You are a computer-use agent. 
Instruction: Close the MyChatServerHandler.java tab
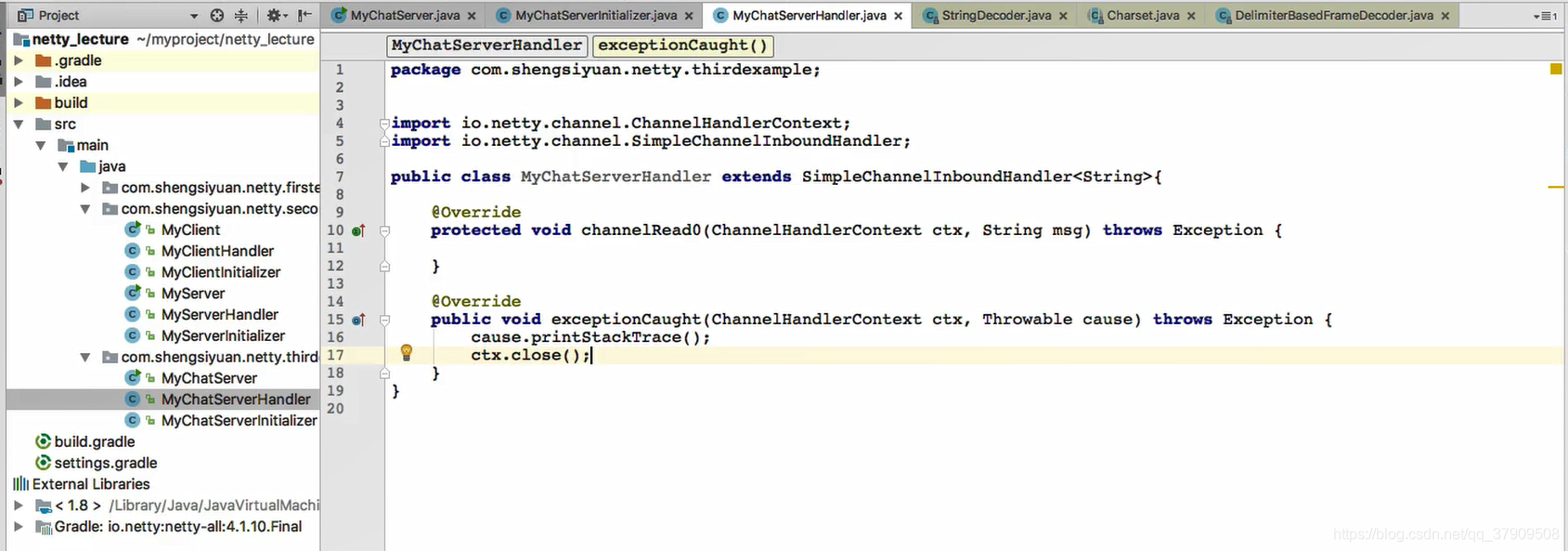pyautogui.click(x=898, y=16)
